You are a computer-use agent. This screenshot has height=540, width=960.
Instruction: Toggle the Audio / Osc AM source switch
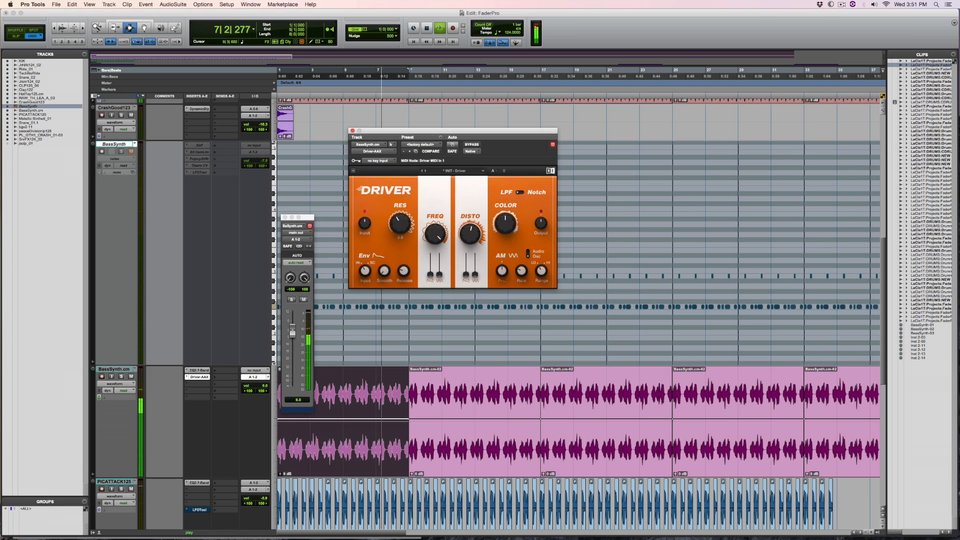click(x=528, y=252)
